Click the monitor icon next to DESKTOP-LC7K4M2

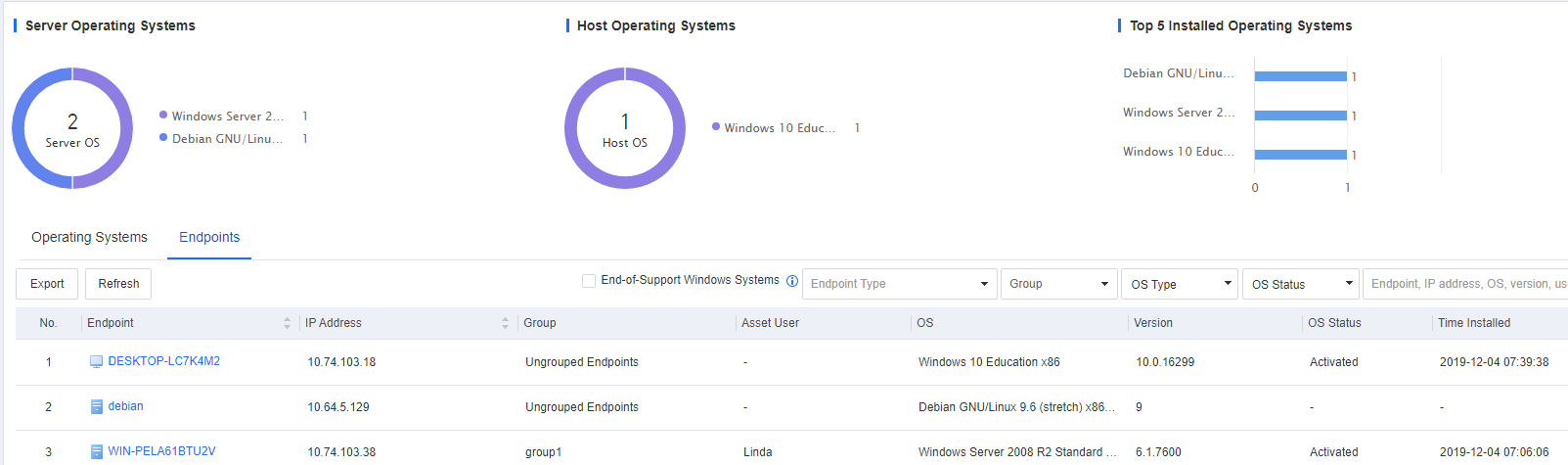96,362
